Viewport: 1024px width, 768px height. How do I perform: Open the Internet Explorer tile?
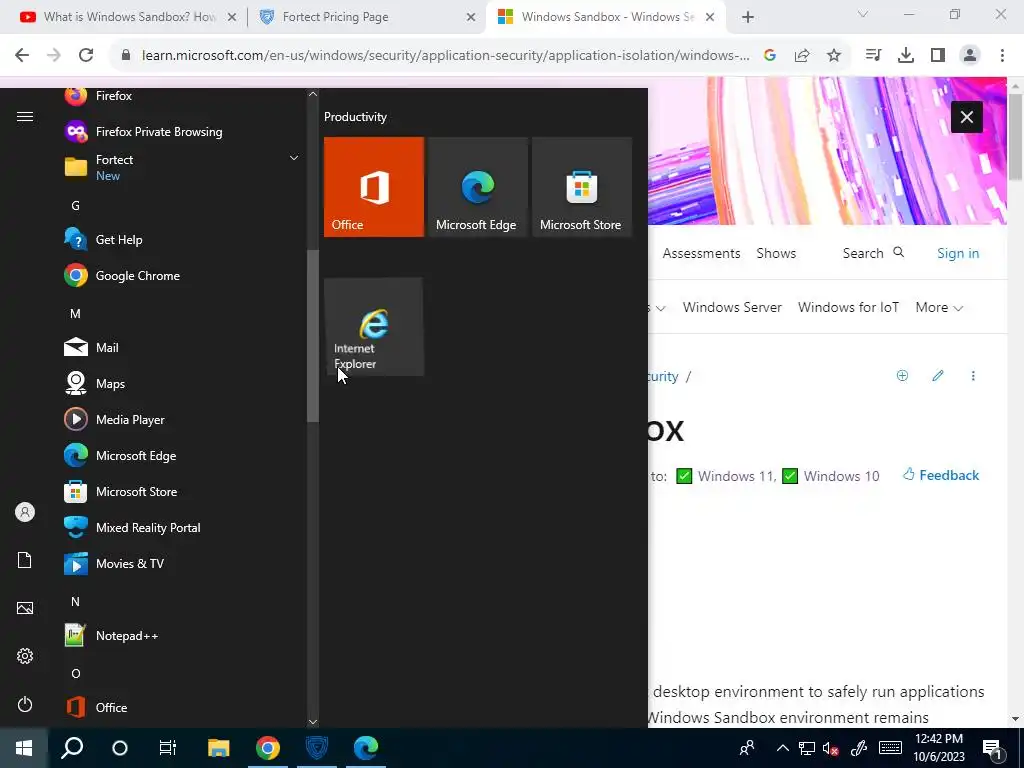tap(374, 327)
